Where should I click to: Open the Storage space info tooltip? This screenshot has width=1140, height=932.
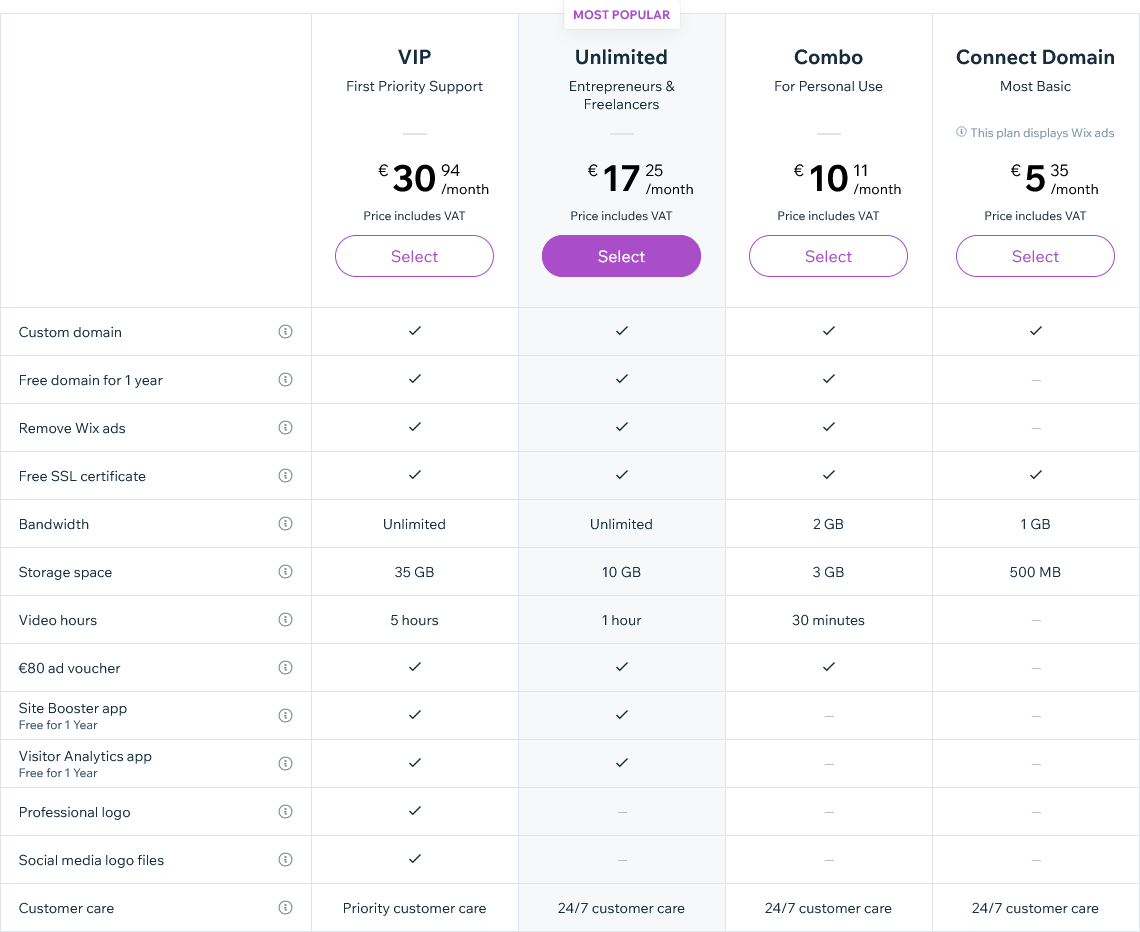pyautogui.click(x=285, y=571)
